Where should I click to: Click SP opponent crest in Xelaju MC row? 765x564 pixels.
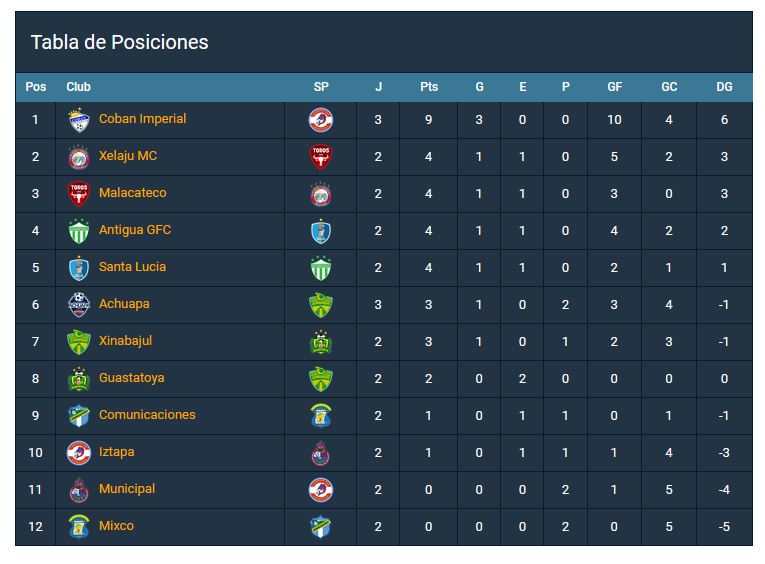coord(321,157)
